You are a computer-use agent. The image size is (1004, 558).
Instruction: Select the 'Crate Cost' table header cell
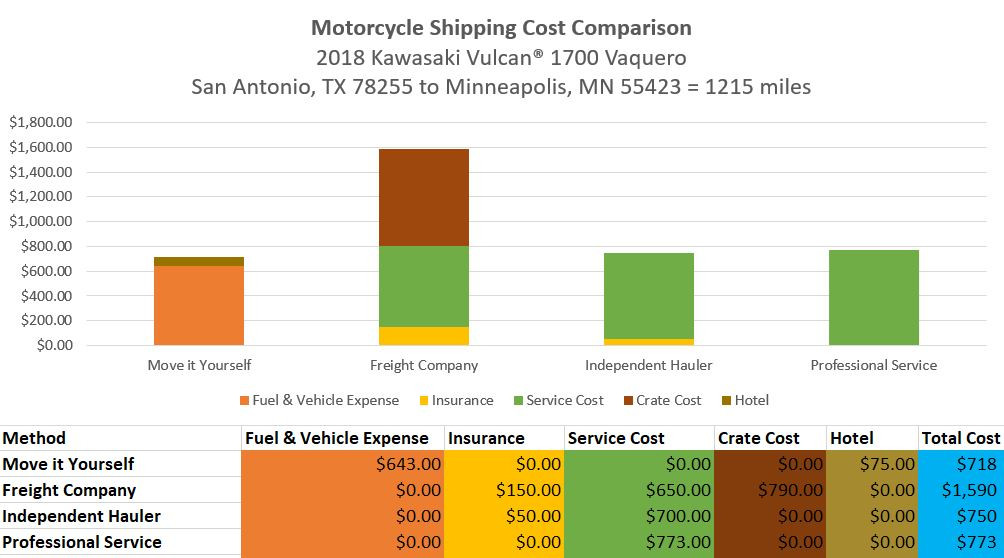[x=770, y=438]
